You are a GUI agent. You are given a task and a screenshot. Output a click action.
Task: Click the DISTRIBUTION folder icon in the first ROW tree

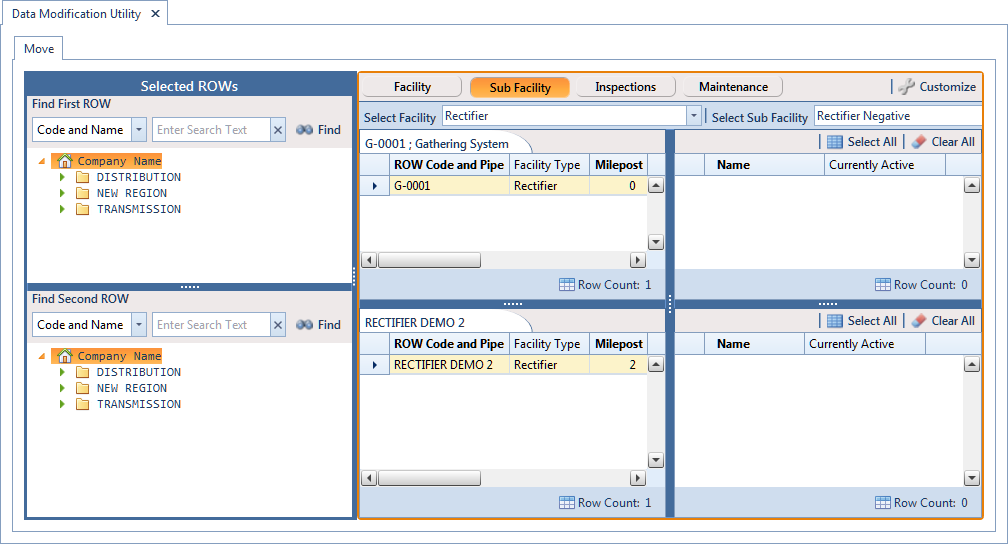pyautogui.click(x=82, y=177)
